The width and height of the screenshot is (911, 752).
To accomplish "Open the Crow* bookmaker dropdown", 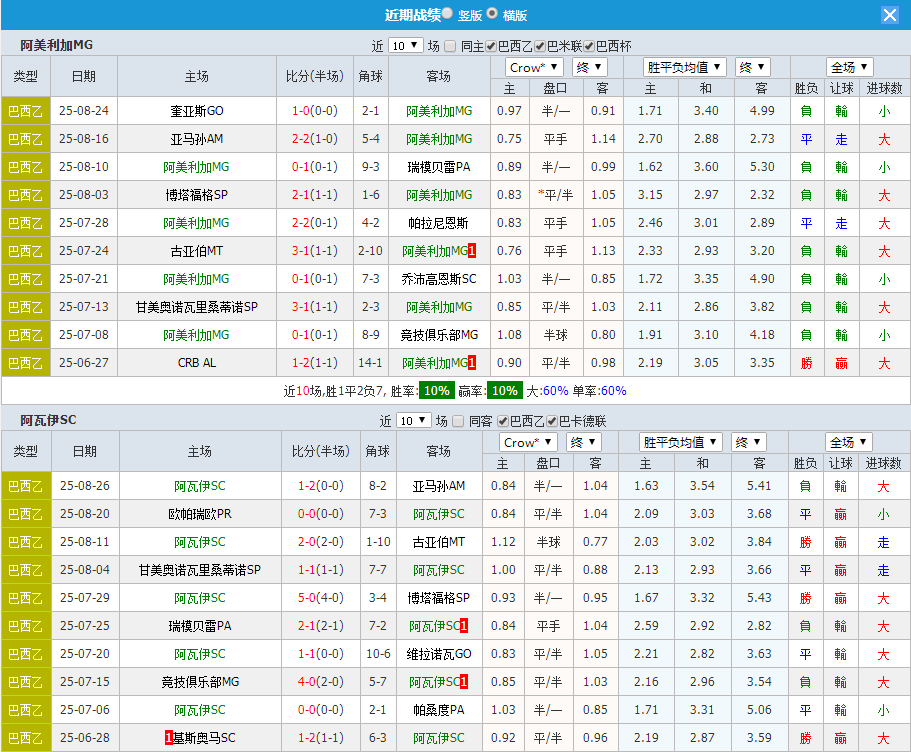I will [x=533, y=68].
